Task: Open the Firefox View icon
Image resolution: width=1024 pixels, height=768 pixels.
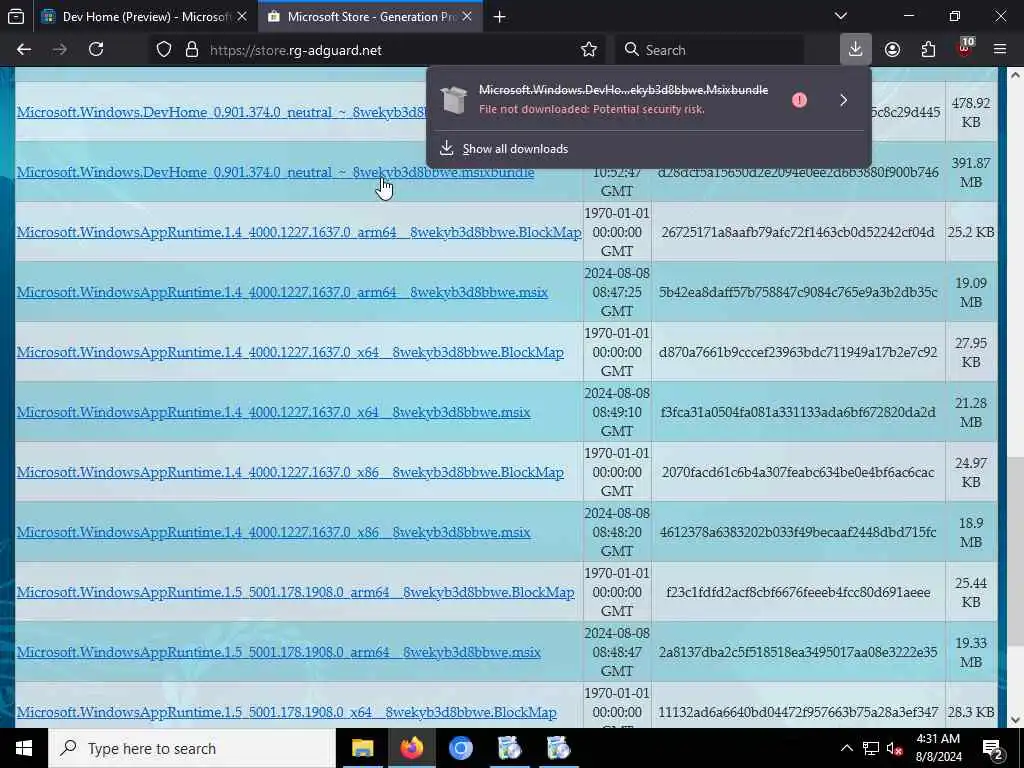Action: 16,17
